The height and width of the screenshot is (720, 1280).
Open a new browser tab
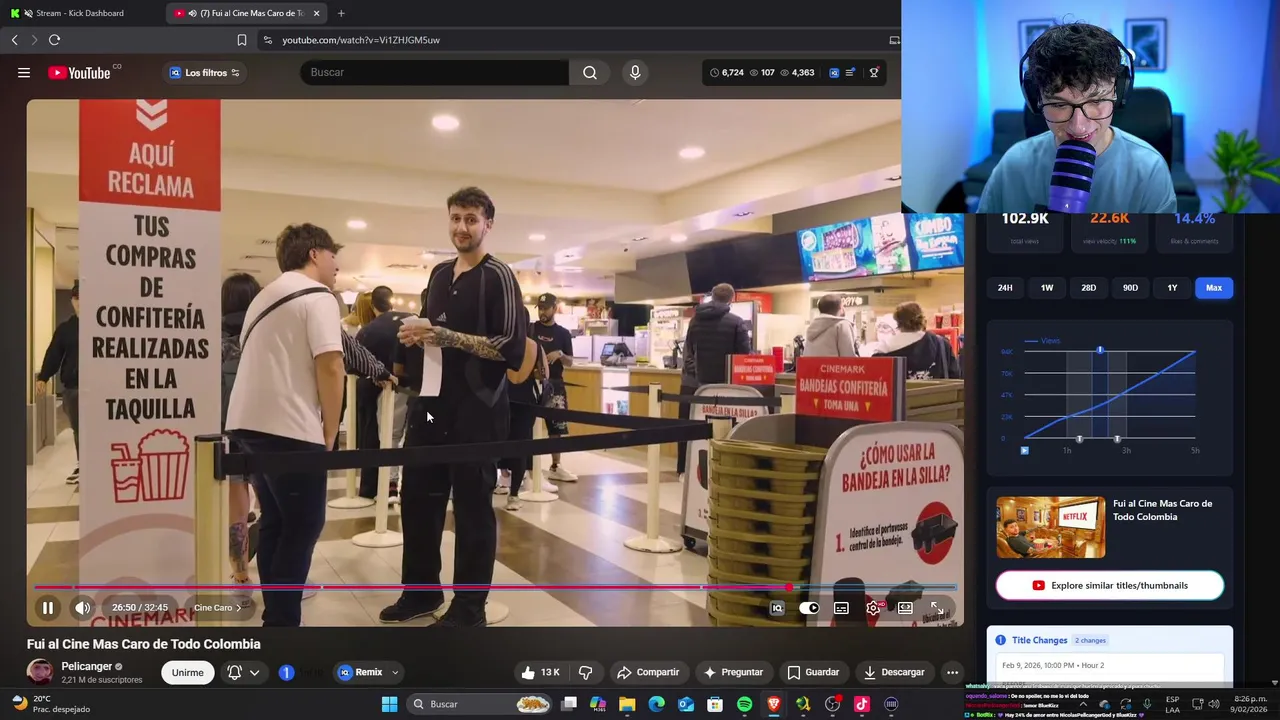point(341,13)
